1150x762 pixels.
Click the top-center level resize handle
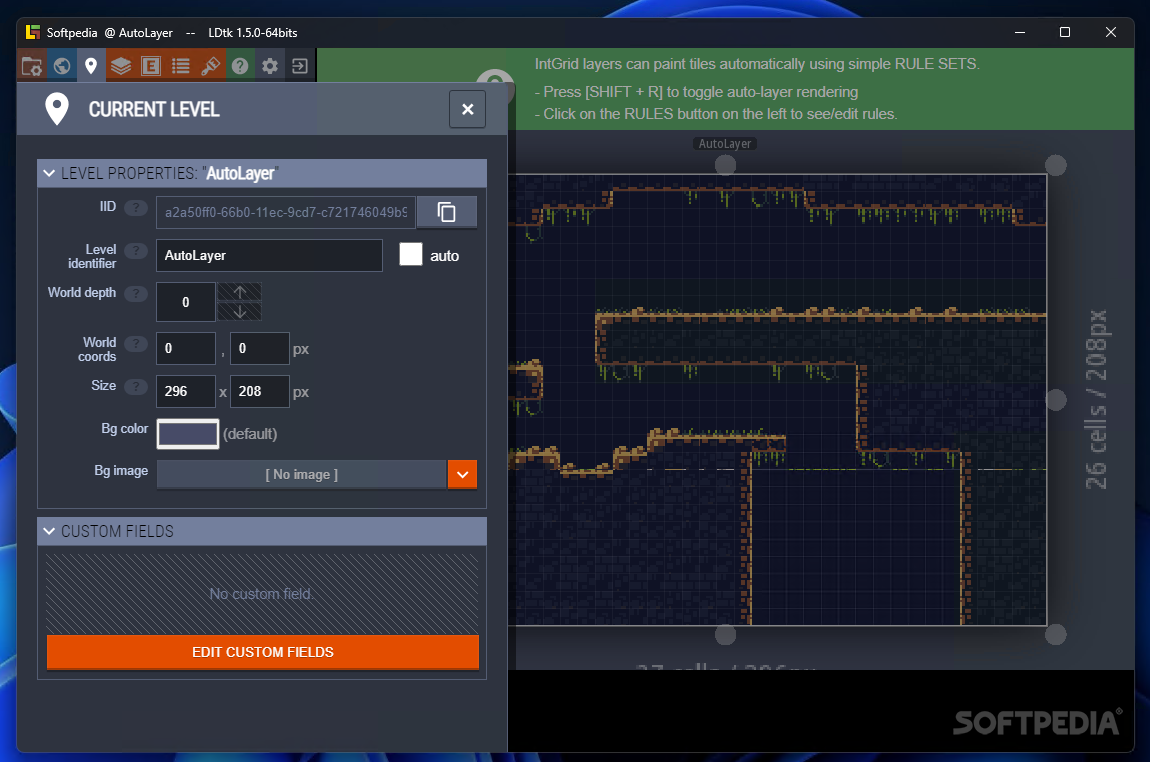click(725, 166)
